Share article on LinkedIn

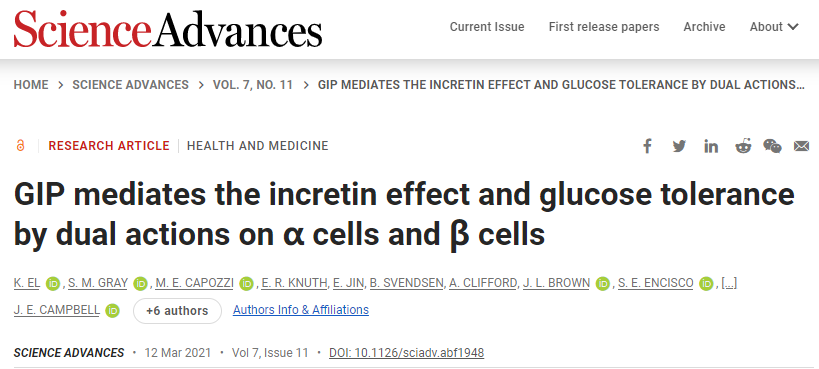point(711,146)
